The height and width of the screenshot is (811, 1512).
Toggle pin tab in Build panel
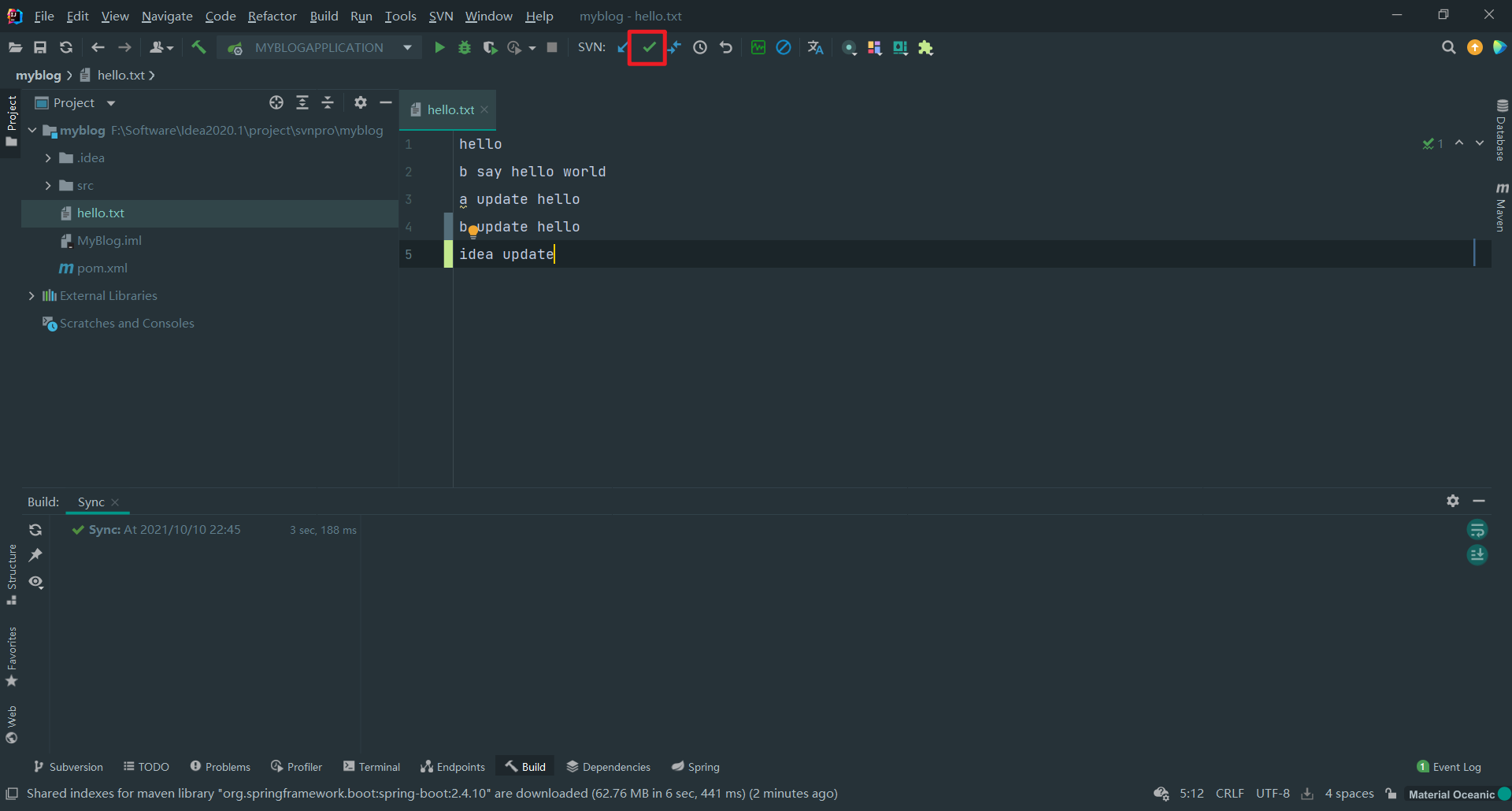(x=35, y=556)
